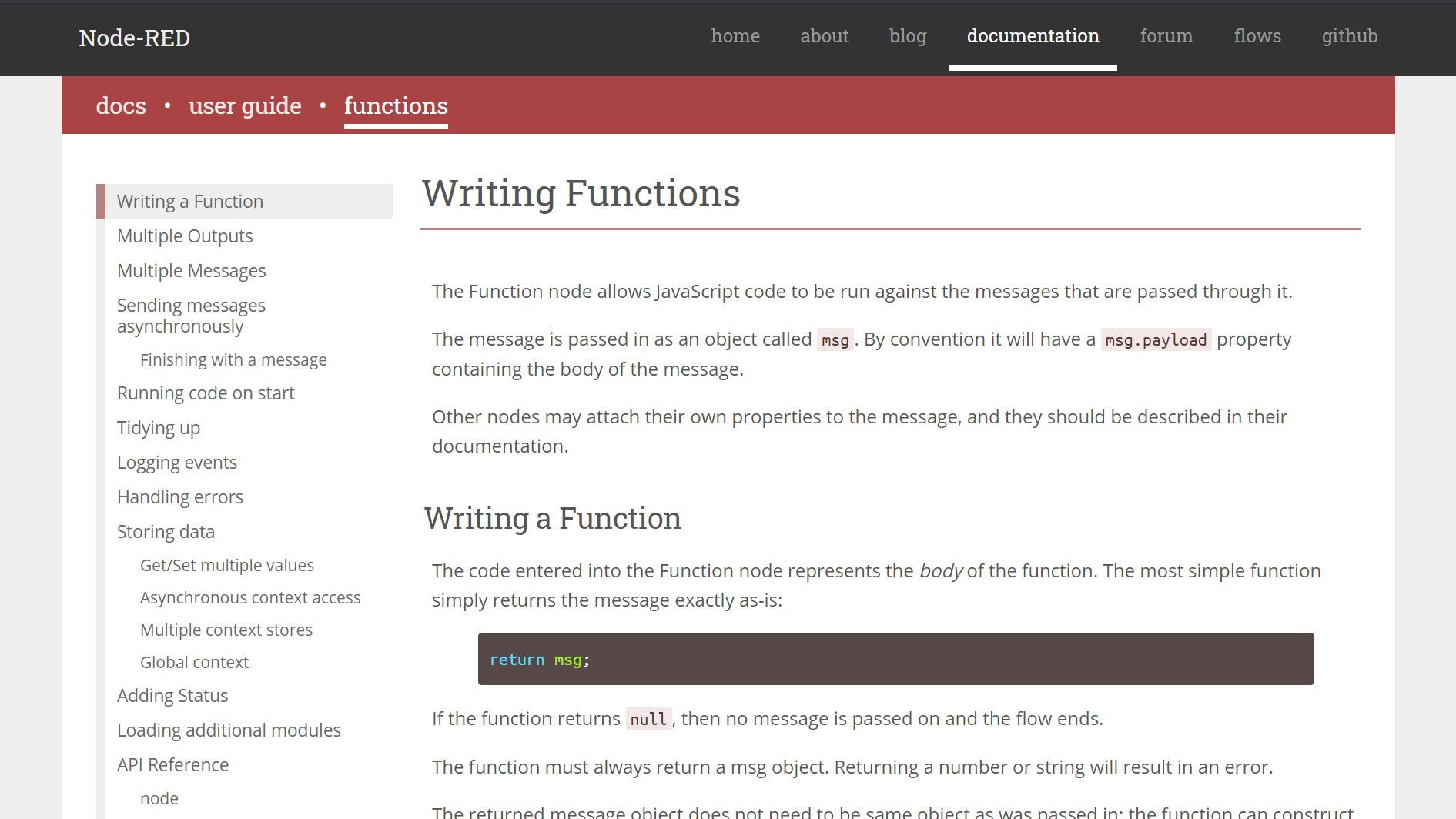Viewport: 1456px width, 819px height.
Task: Open the forum page
Action: click(1166, 35)
